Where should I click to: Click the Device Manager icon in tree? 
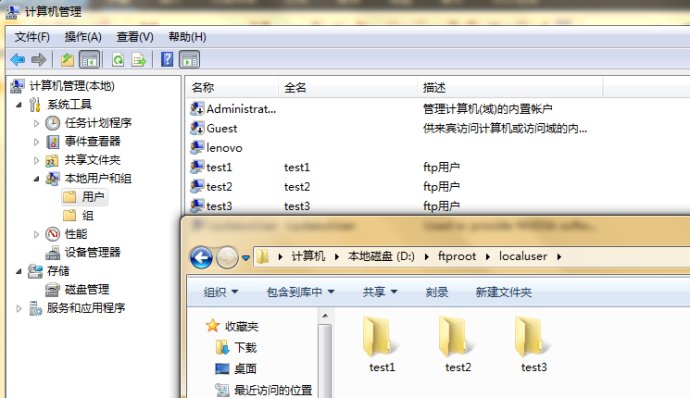(x=52, y=252)
